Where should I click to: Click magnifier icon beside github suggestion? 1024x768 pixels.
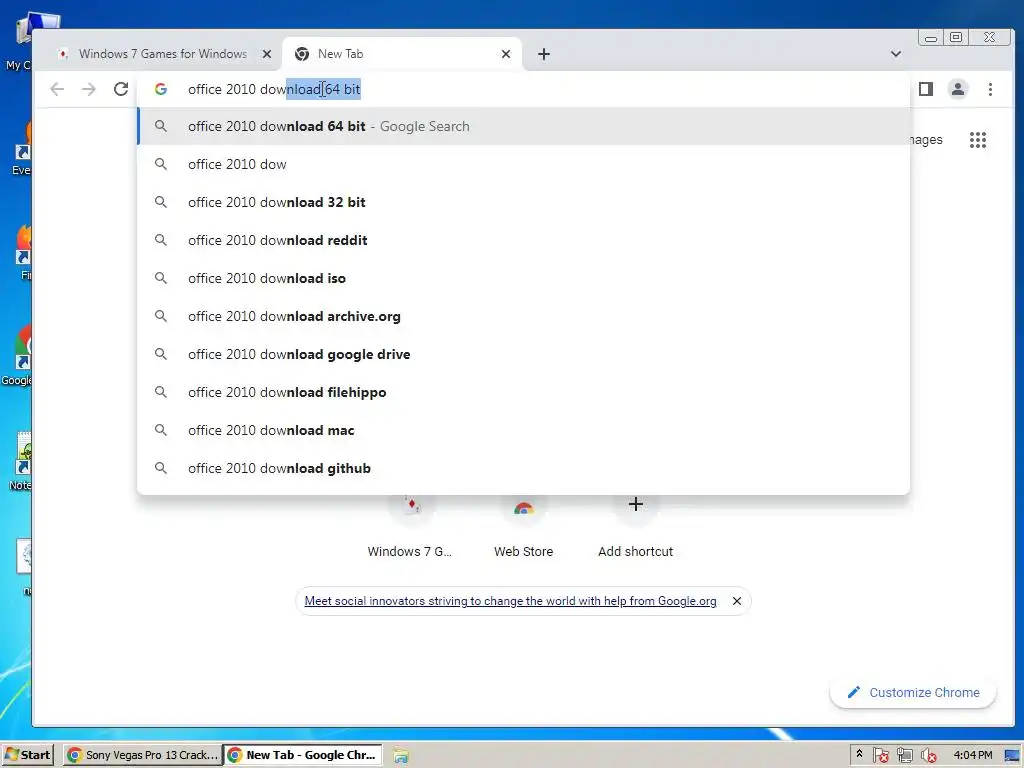tap(161, 468)
